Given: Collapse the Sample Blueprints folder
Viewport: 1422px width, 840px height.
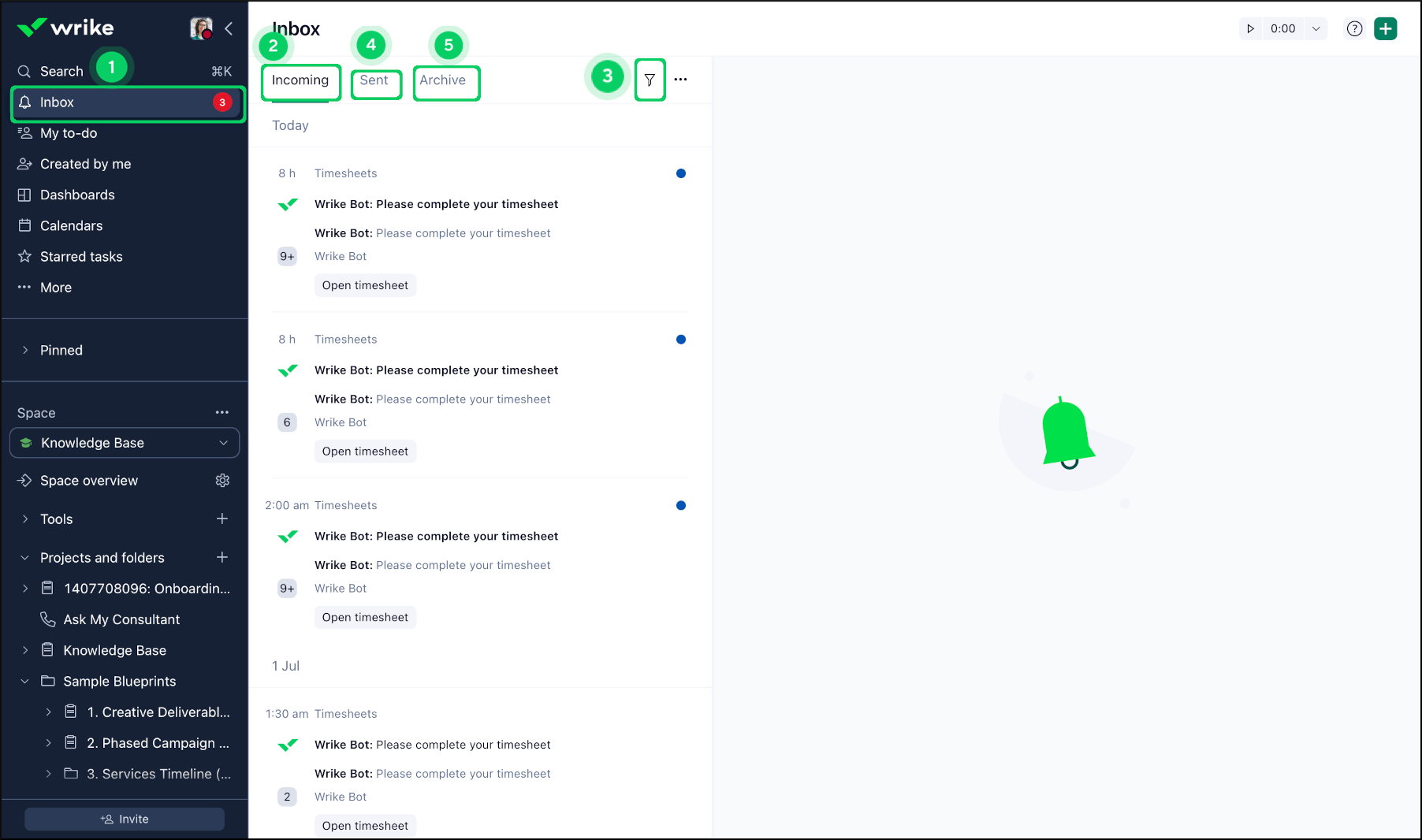Looking at the screenshot, I should tap(24, 681).
